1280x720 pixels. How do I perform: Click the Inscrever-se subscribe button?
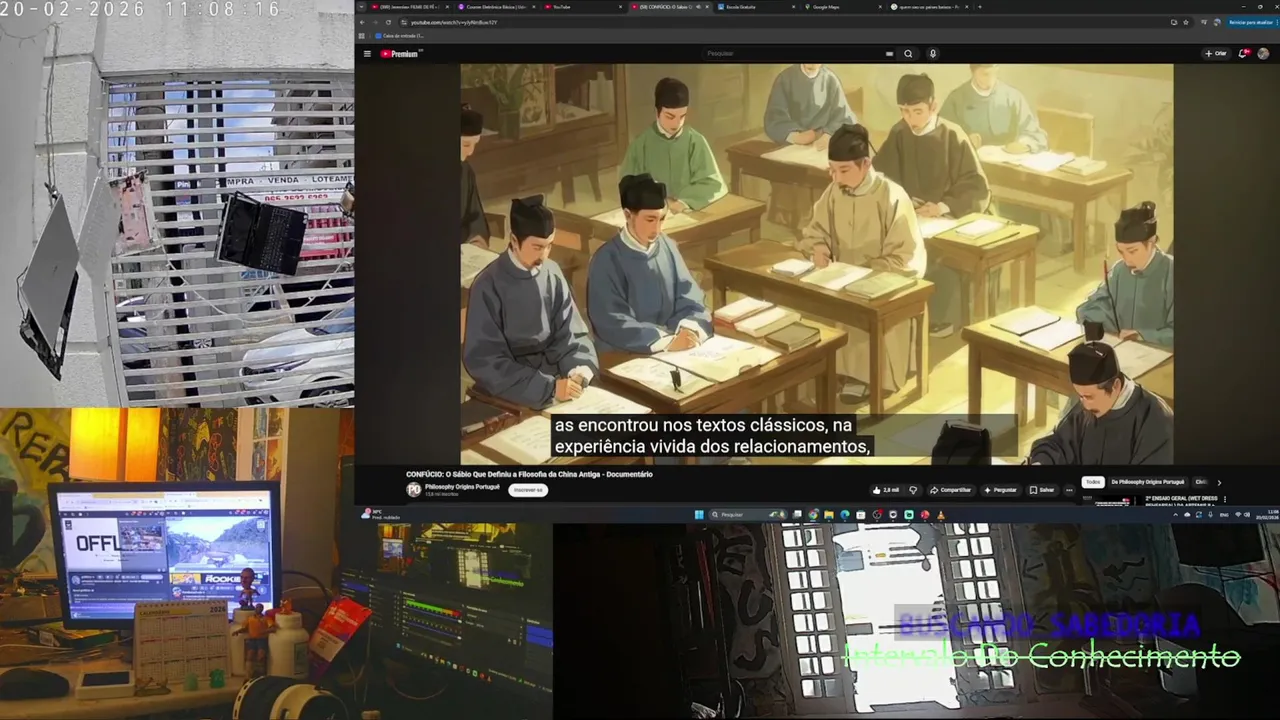pos(527,490)
